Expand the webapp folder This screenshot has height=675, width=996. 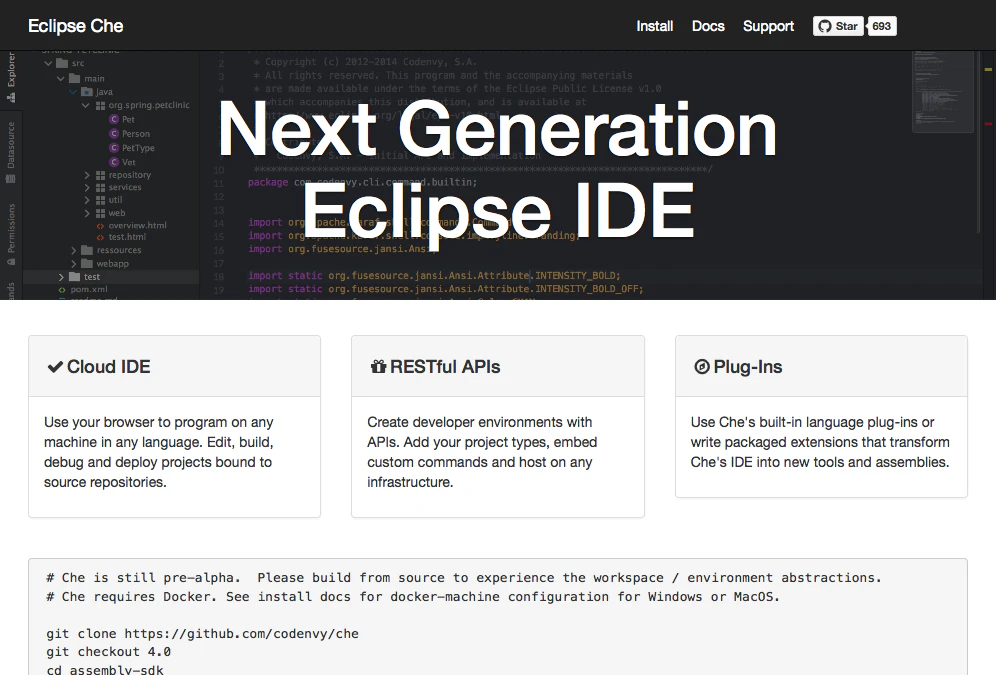(x=74, y=264)
